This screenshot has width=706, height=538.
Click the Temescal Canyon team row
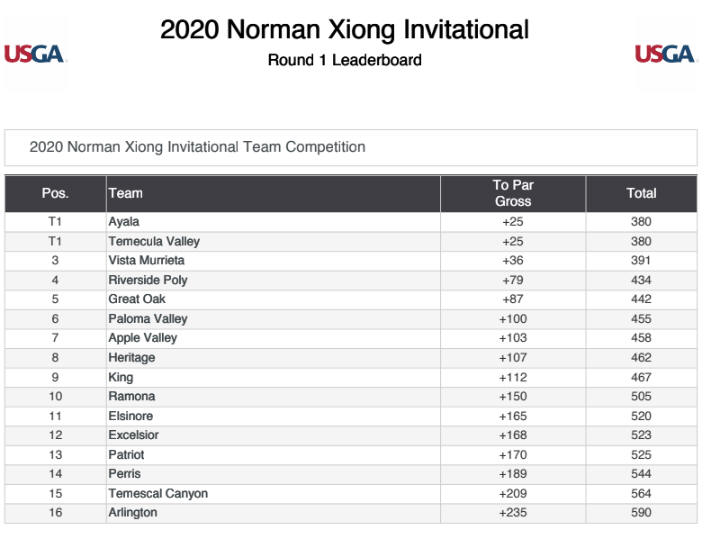pyautogui.click(x=158, y=493)
